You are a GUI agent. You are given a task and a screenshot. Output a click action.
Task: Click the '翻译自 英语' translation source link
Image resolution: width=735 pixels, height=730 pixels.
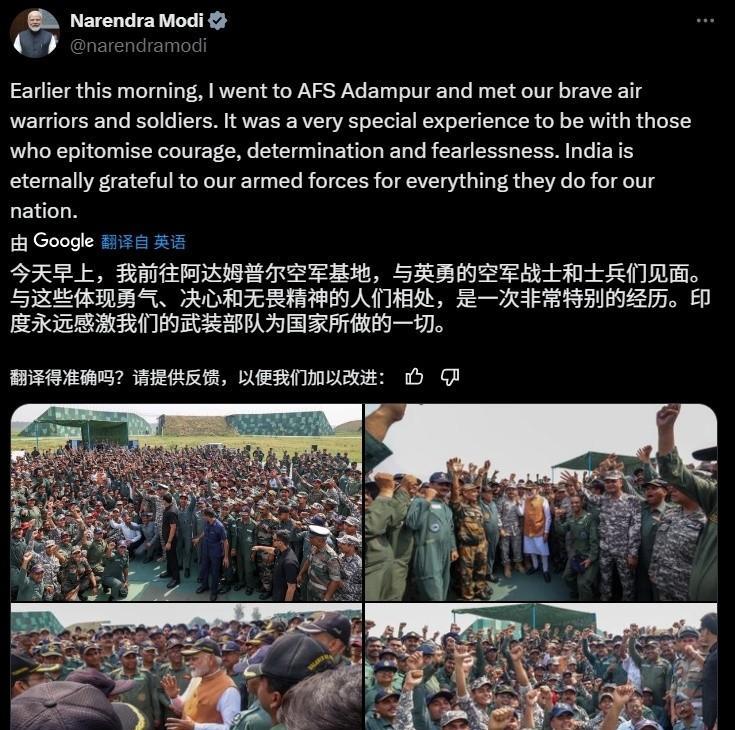pos(143,242)
